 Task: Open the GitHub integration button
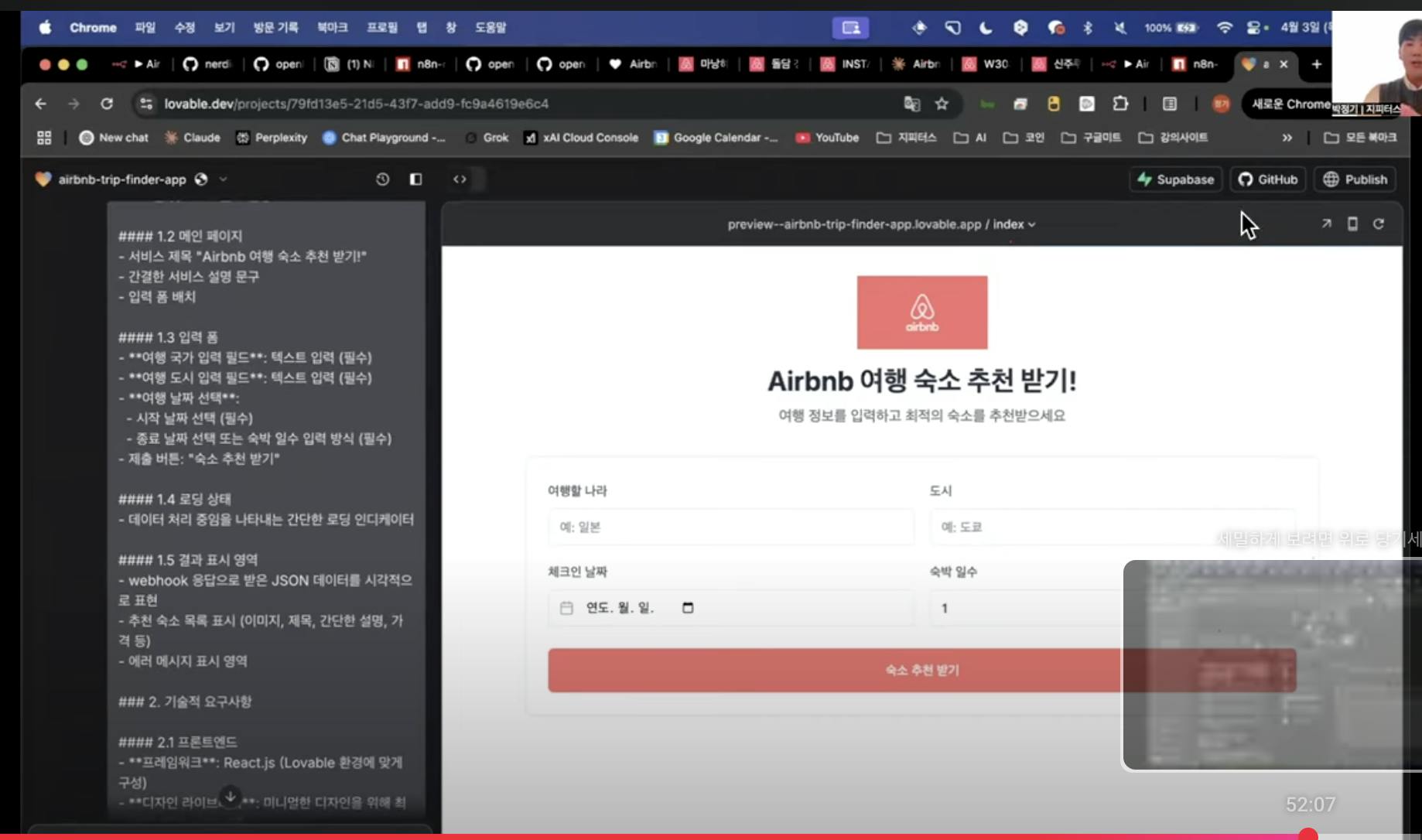1268,179
